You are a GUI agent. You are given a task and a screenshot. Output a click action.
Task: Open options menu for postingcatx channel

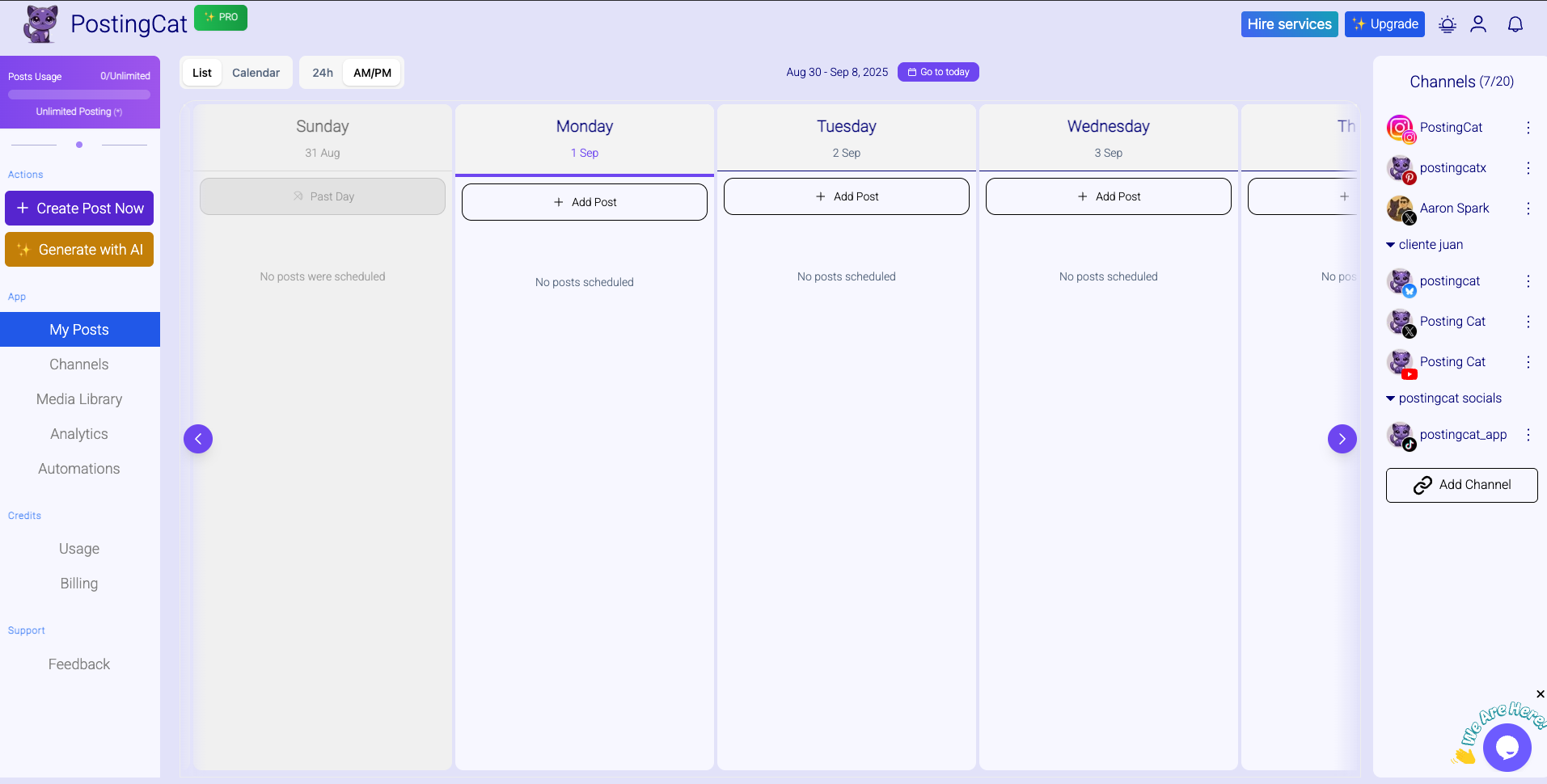tap(1528, 168)
